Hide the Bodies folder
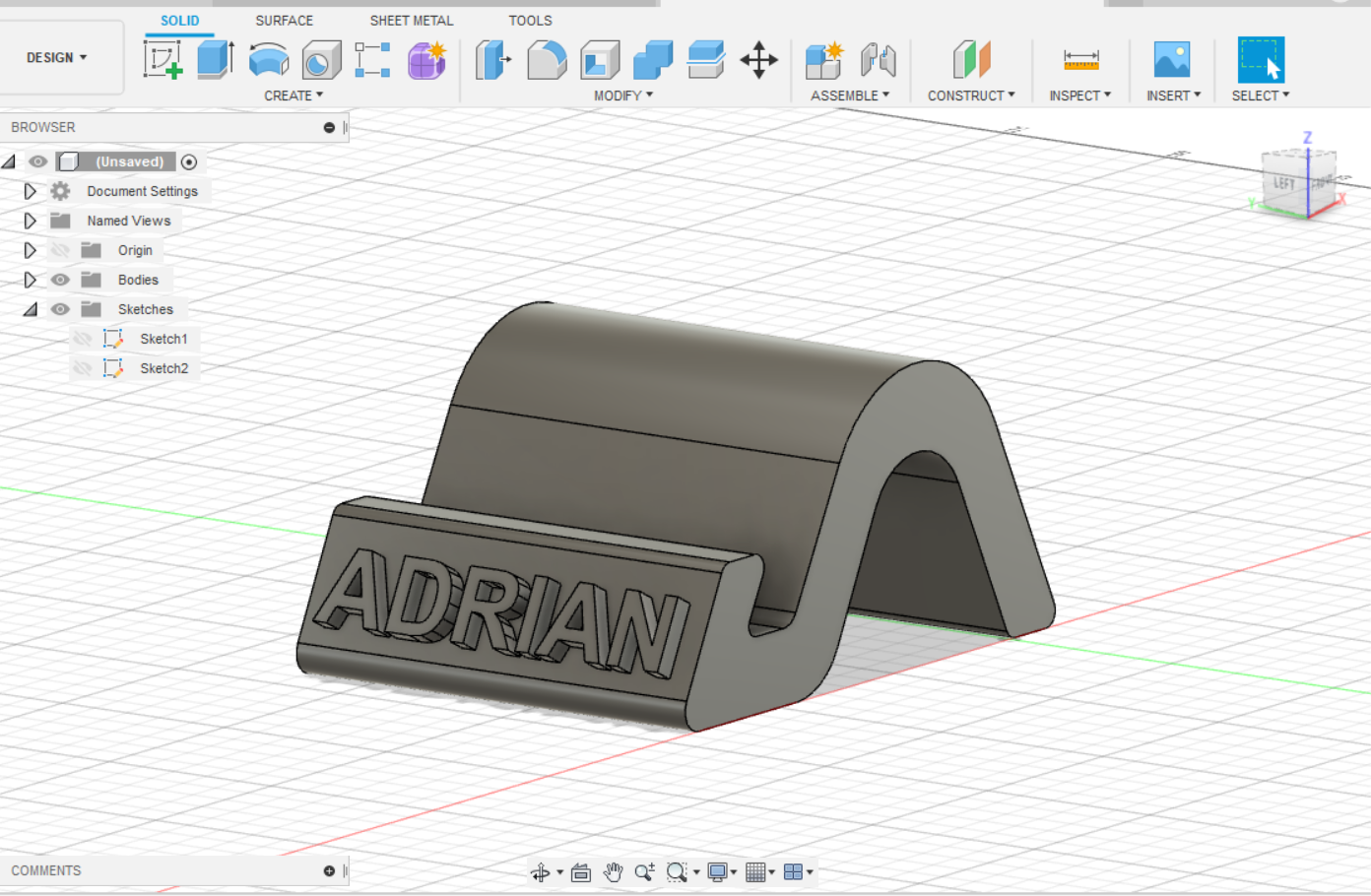The height and width of the screenshot is (896, 1371). [60, 280]
